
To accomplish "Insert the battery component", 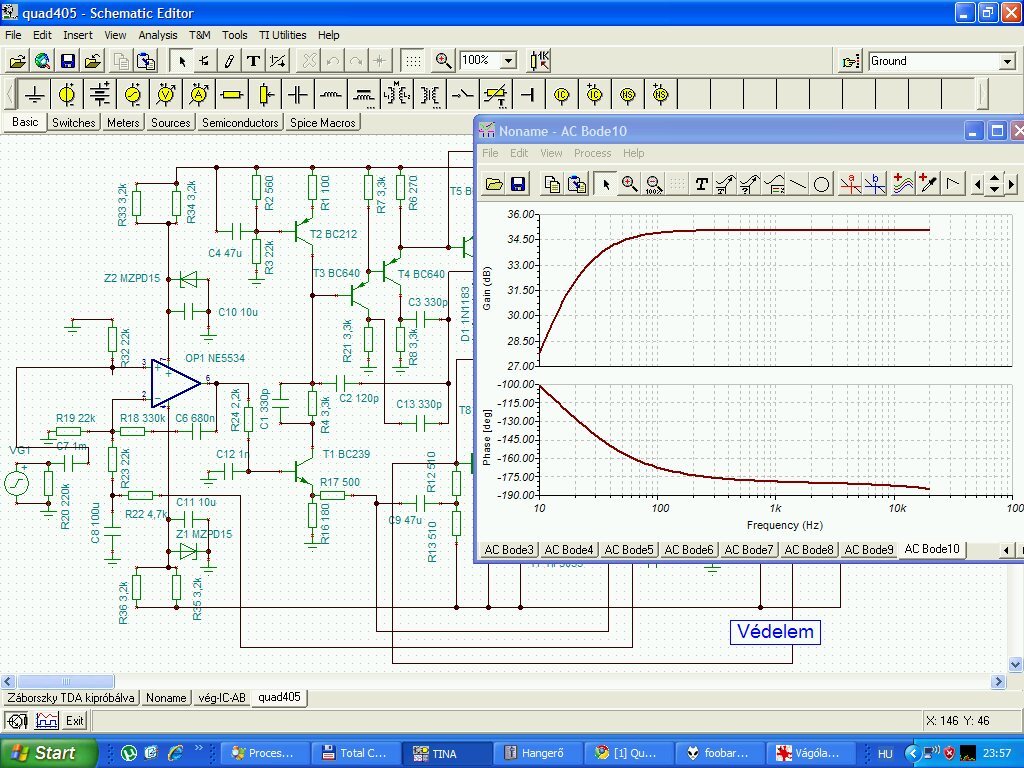I will 100,95.
